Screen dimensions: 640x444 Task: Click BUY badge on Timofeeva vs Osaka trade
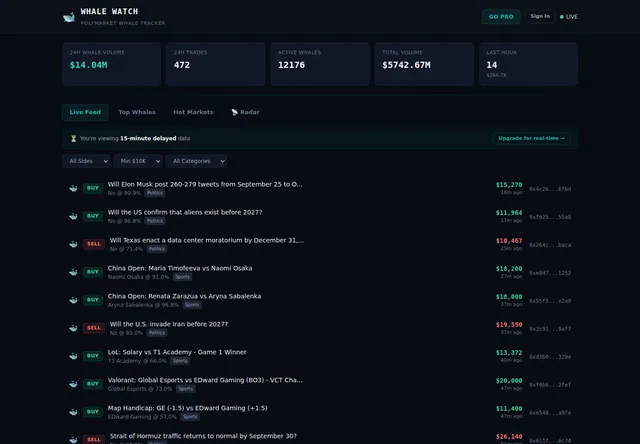pos(93,272)
